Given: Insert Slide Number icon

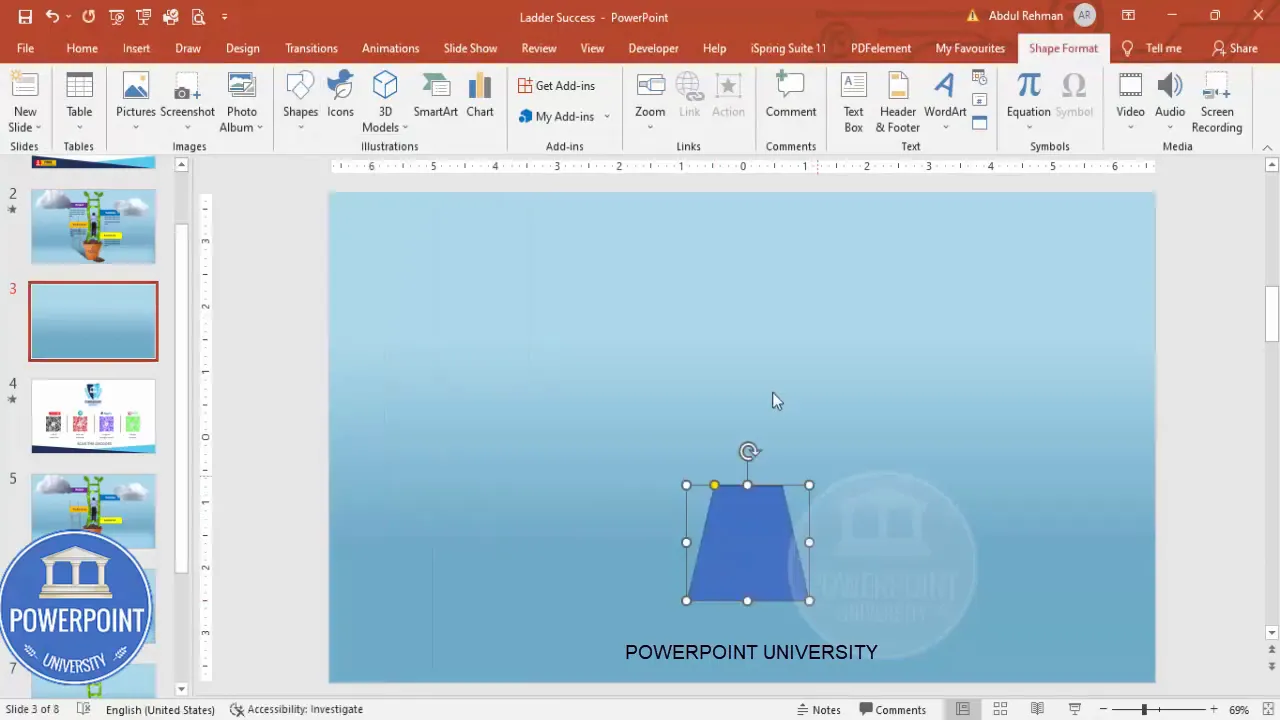Looking at the screenshot, I should point(979,100).
